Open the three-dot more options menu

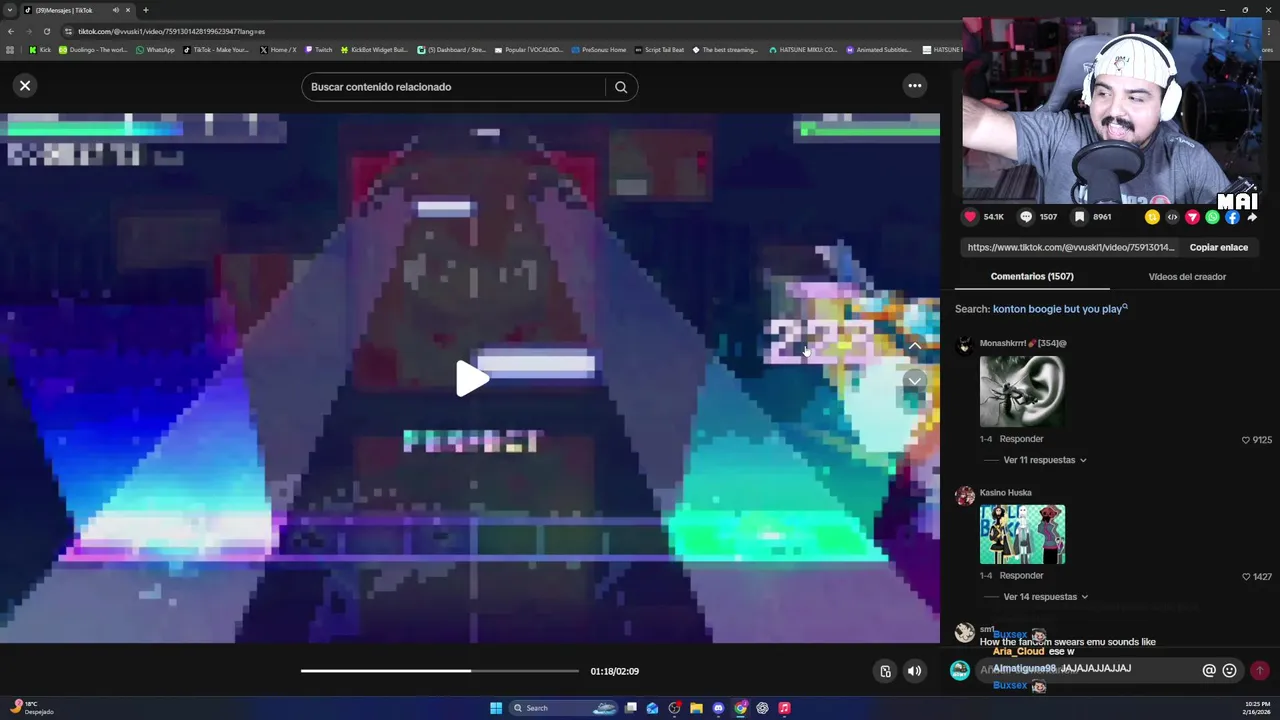914,86
